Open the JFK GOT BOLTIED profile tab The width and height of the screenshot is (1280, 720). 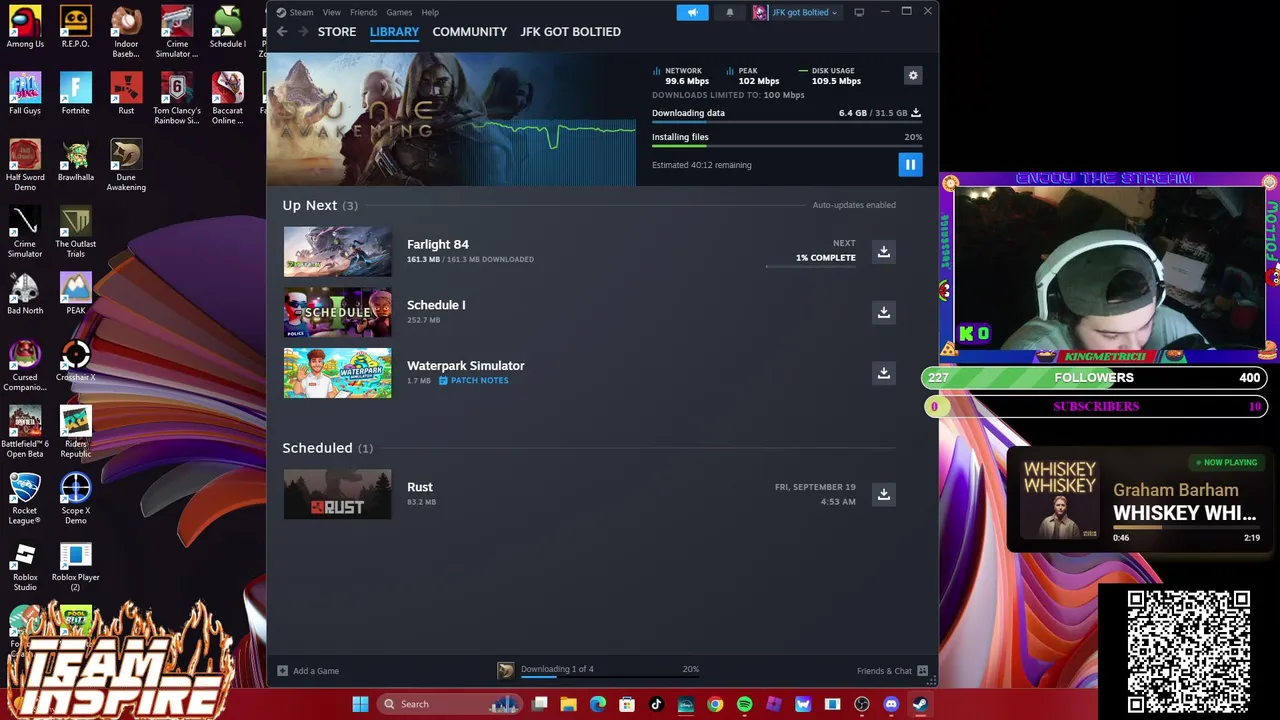point(570,32)
